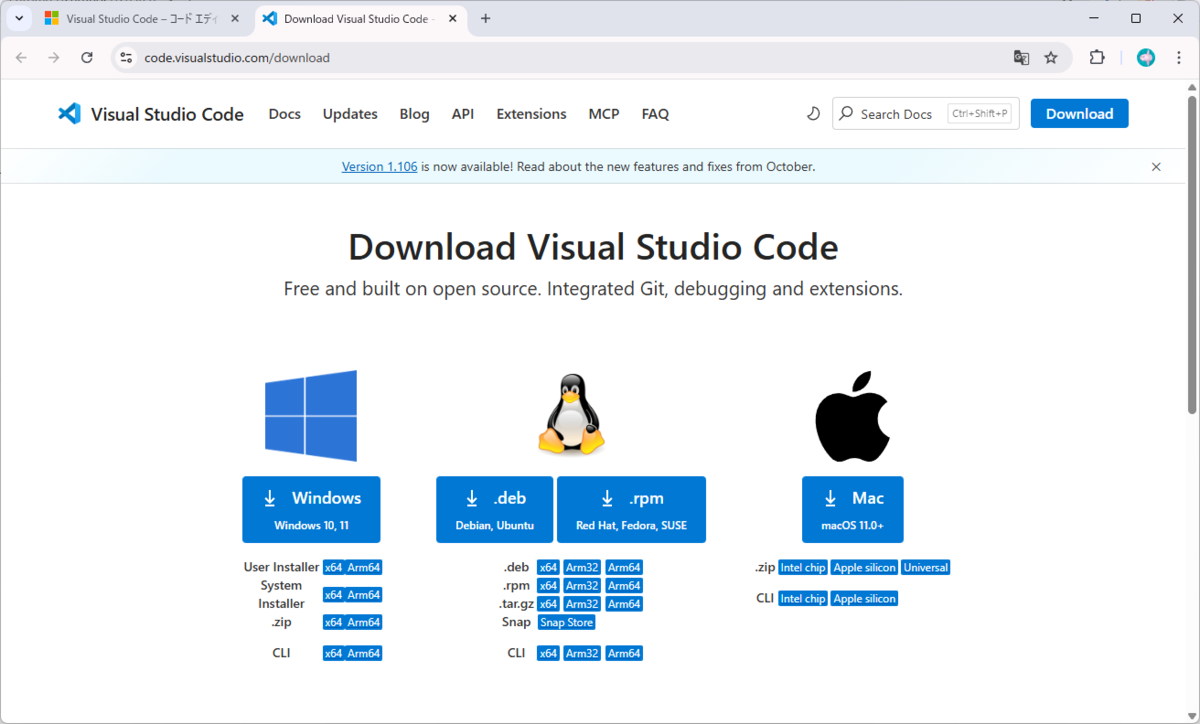Screen dimensions: 1200x724
Task: Click the translate page icon
Action: (x=1021, y=58)
